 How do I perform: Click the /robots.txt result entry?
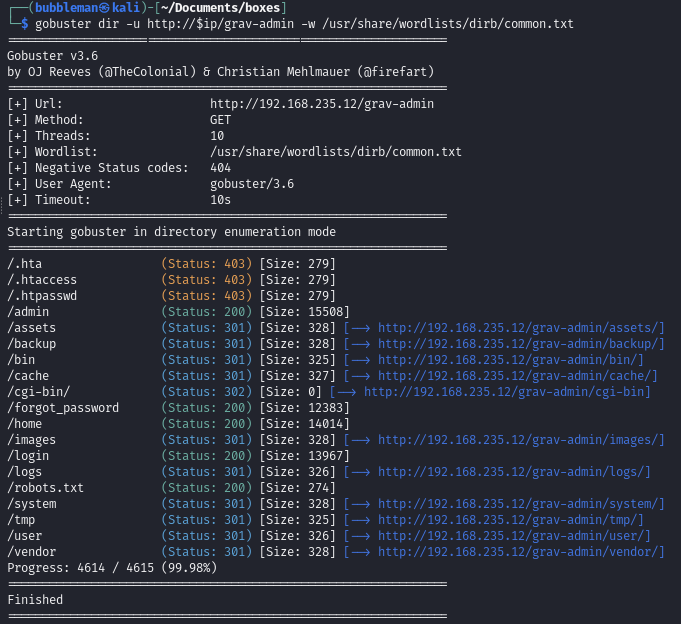45,488
